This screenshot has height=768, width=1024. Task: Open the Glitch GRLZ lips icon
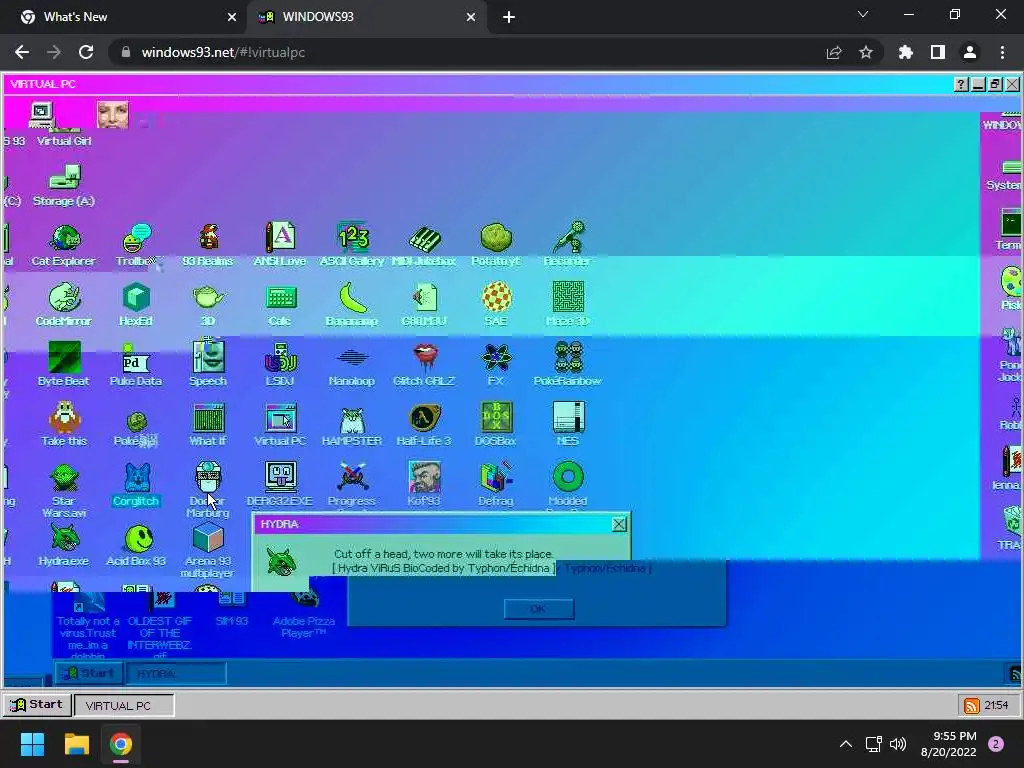[x=424, y=364]
